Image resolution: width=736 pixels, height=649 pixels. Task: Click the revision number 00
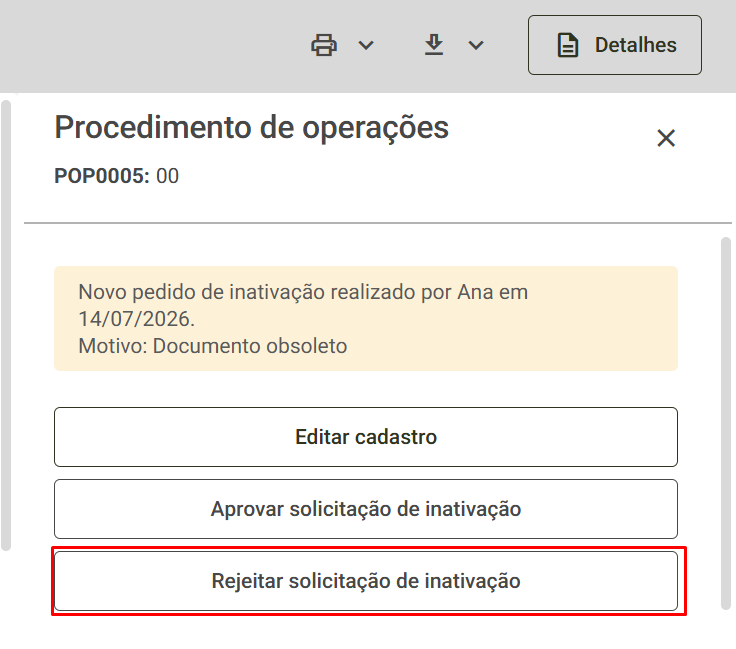tap(168, 176)
